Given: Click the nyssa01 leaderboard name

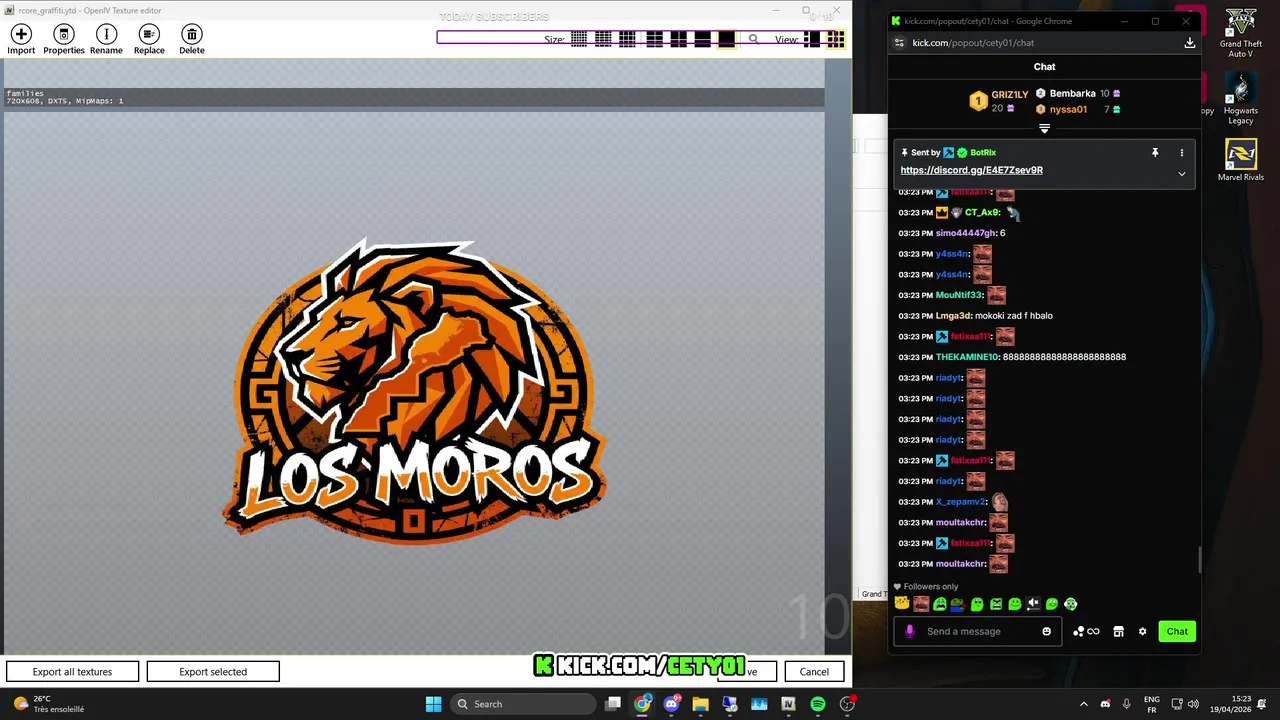Looking at the screenshot, I should [x=1068, y=109].
